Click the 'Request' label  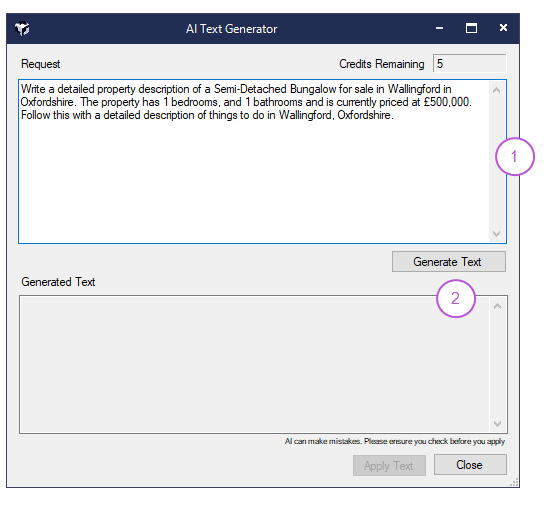(41, 64)
